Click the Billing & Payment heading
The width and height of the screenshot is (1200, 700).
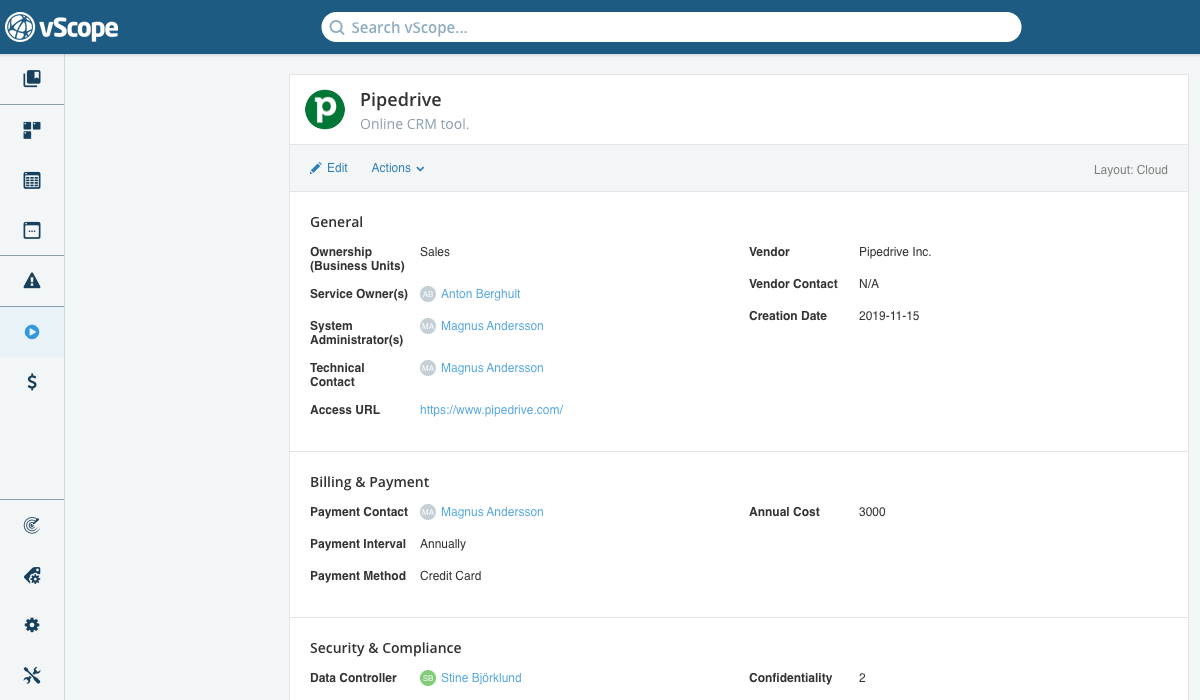click(370, 482)
